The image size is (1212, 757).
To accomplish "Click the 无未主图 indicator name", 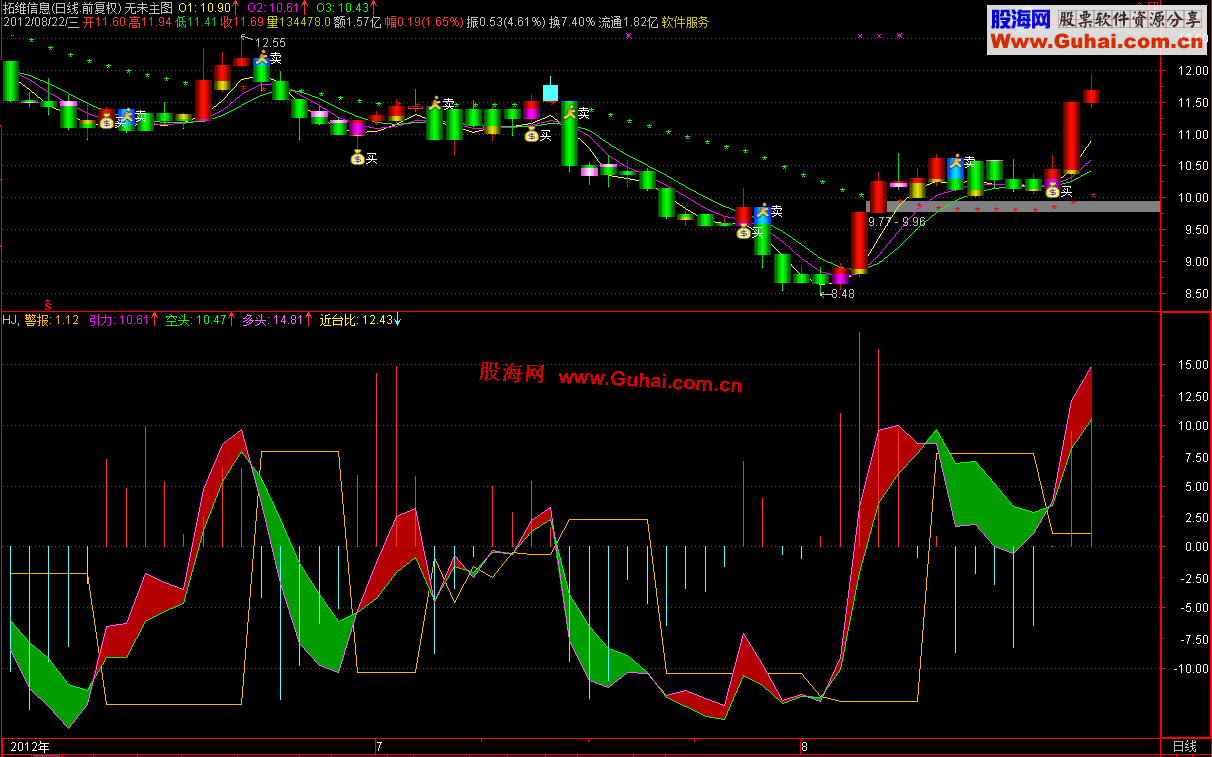I will (148, 8).
